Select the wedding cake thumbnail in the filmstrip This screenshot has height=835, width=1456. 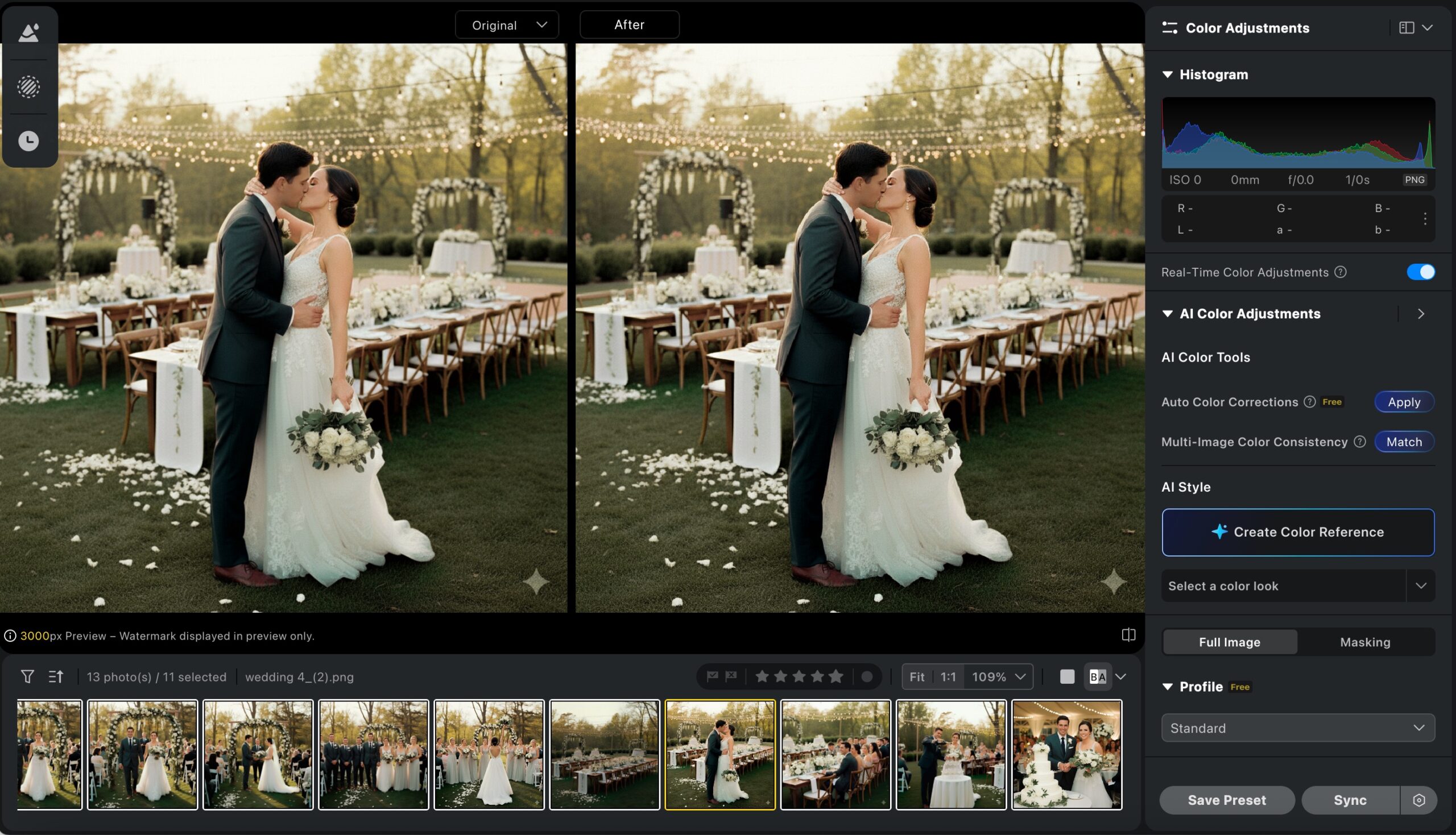click(1066, 754)
